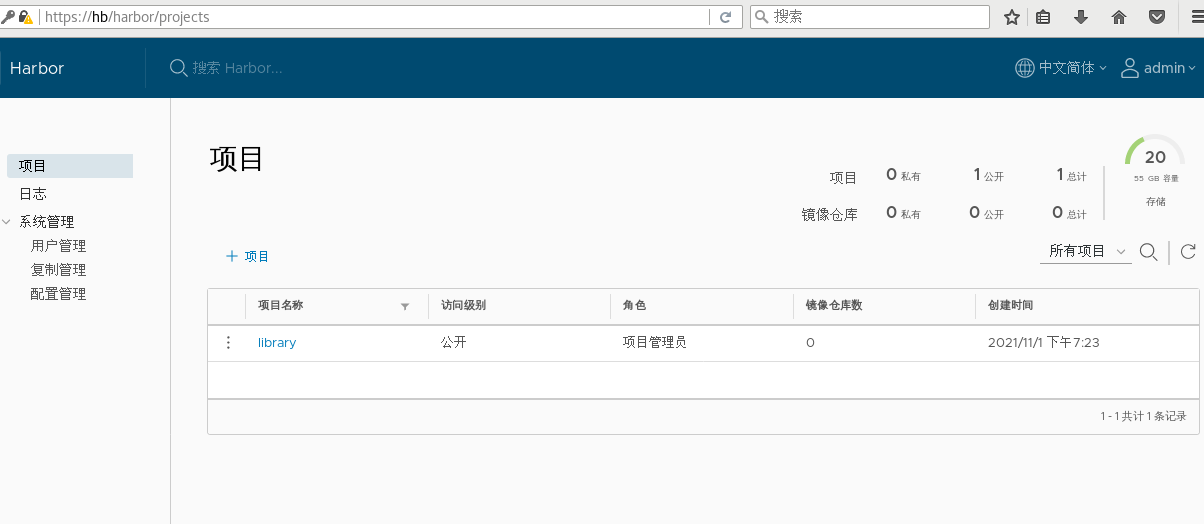
Task: Click the browser search magnifier icon
Action: coord(761,17)
